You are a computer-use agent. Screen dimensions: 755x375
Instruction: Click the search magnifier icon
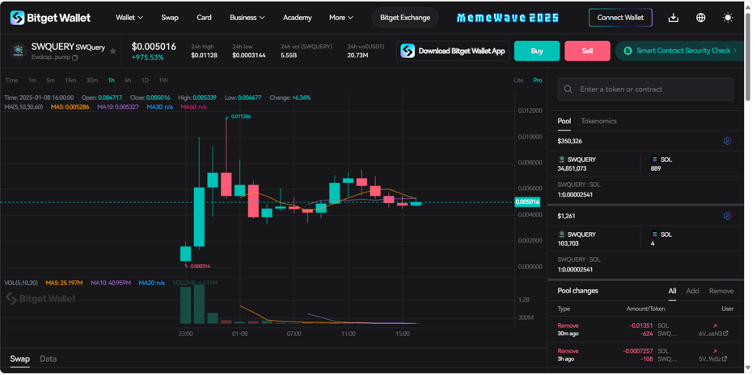click(568, 90)
